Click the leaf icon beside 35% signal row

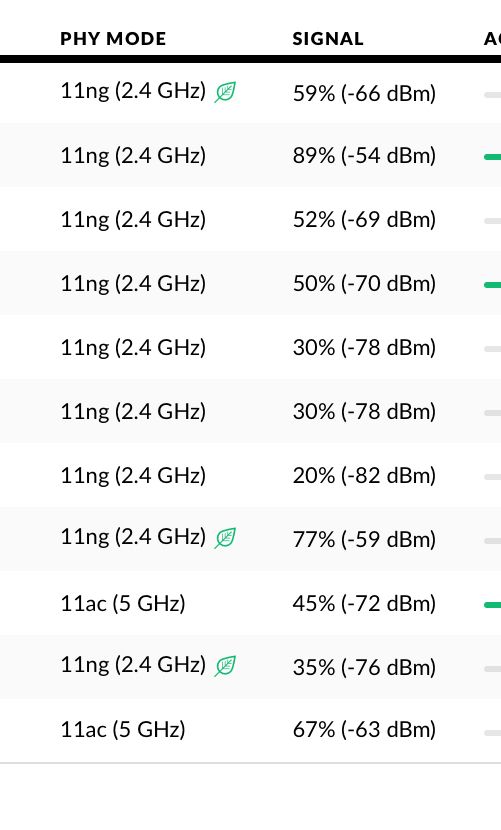[x=225, y=666]
